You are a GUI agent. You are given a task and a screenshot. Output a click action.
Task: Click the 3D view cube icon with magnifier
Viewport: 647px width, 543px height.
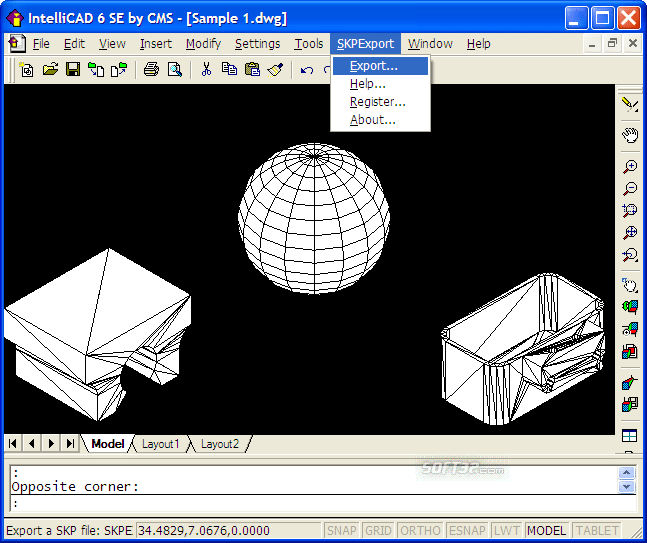click(630, 330)
